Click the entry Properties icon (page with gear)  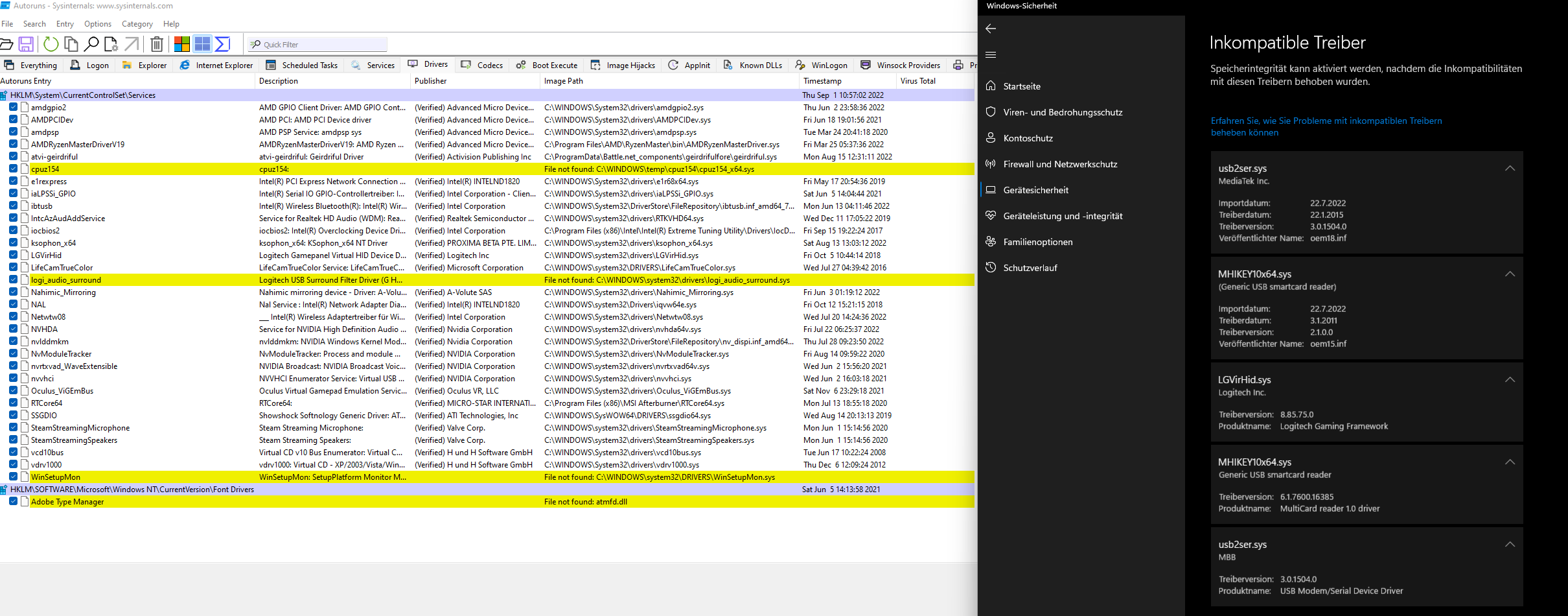point(111,44)
